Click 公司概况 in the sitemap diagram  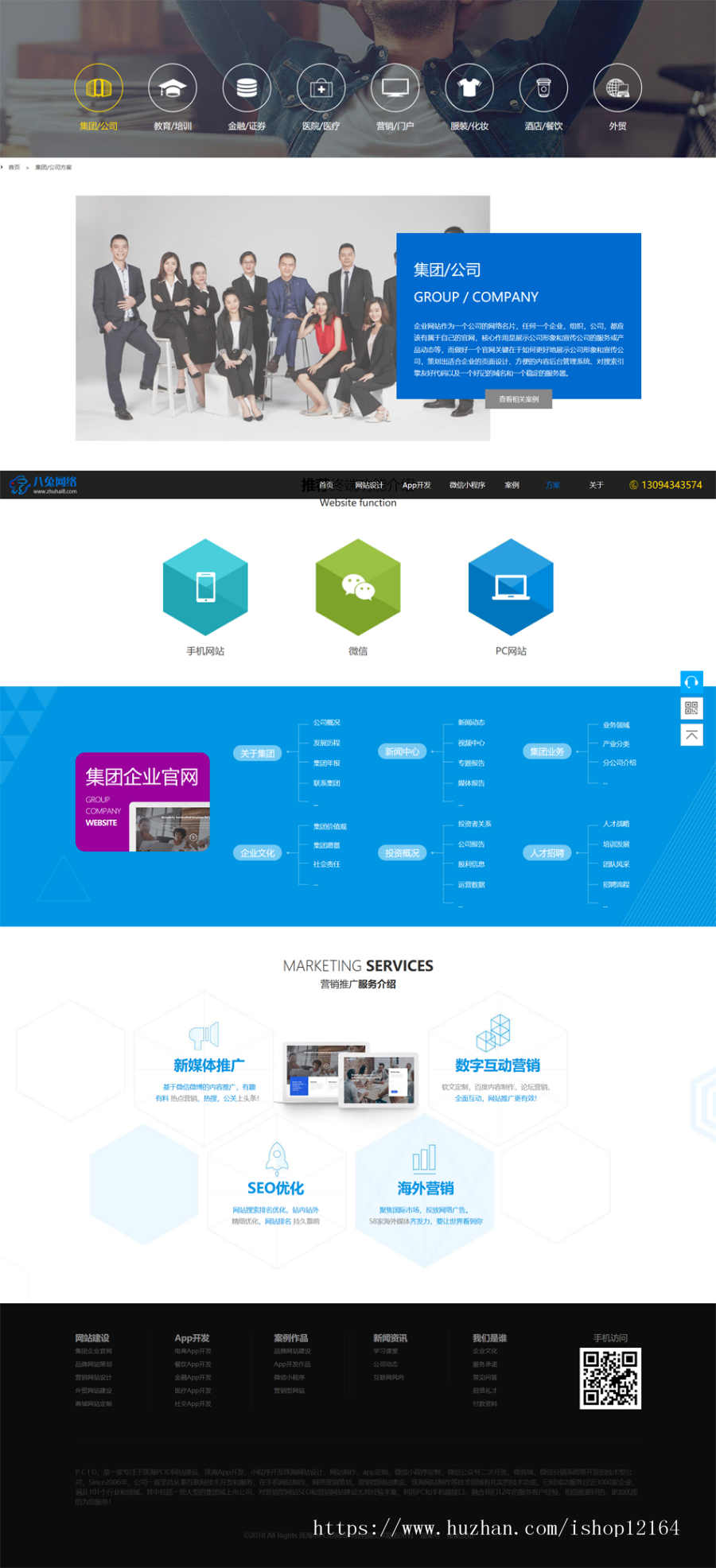click(326, 723)
